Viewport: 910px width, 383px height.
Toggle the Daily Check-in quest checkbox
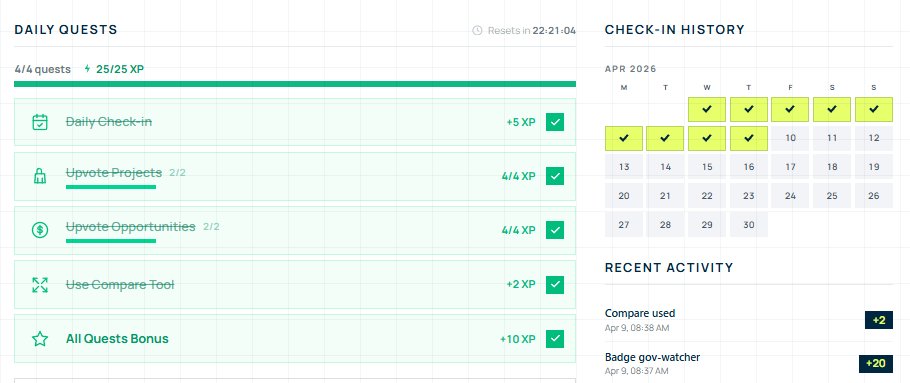coord(555,122)
